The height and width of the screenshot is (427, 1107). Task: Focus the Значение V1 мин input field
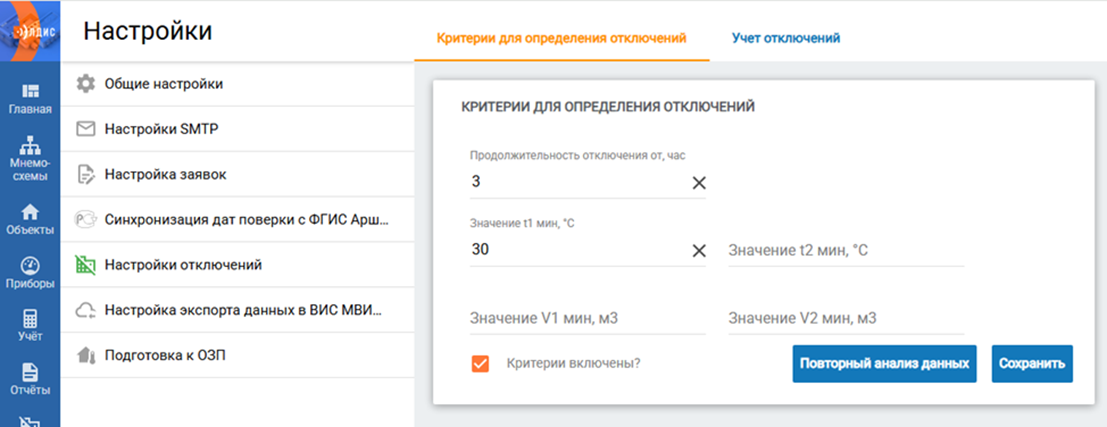pos(587,318)
